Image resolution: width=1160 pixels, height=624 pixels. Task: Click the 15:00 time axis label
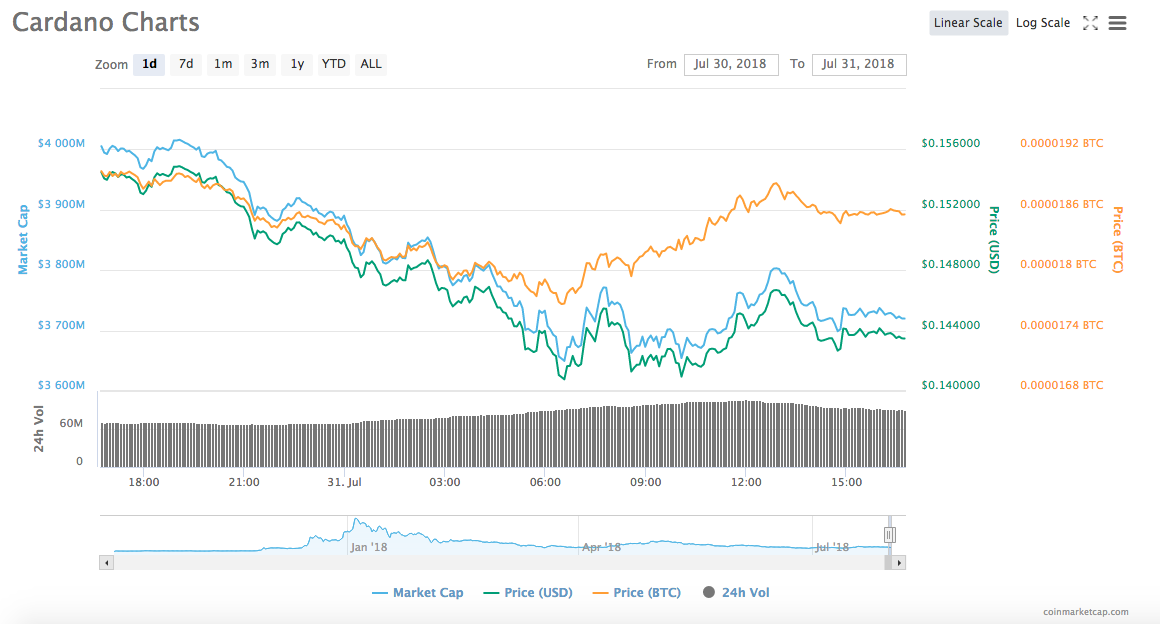pyautogui.click(x=846, y=483)
